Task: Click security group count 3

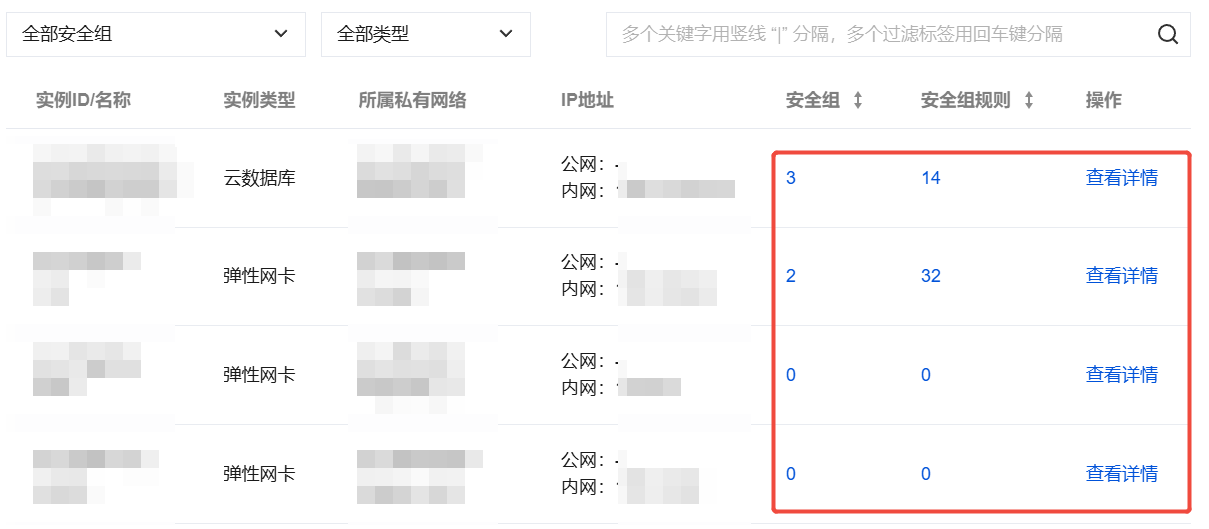Action: [791, 178]
